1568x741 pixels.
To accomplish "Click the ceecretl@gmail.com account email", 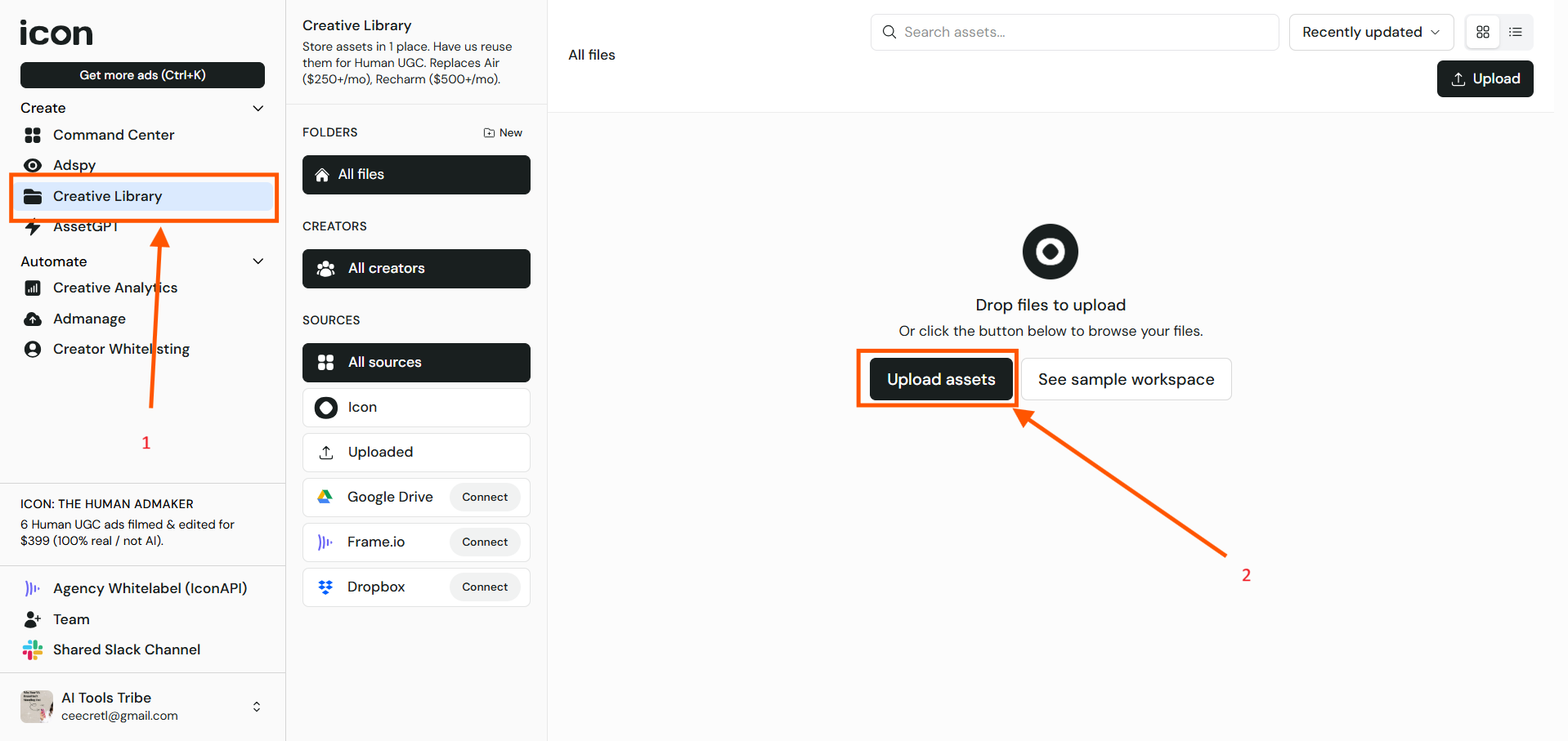I will (119, 716).
